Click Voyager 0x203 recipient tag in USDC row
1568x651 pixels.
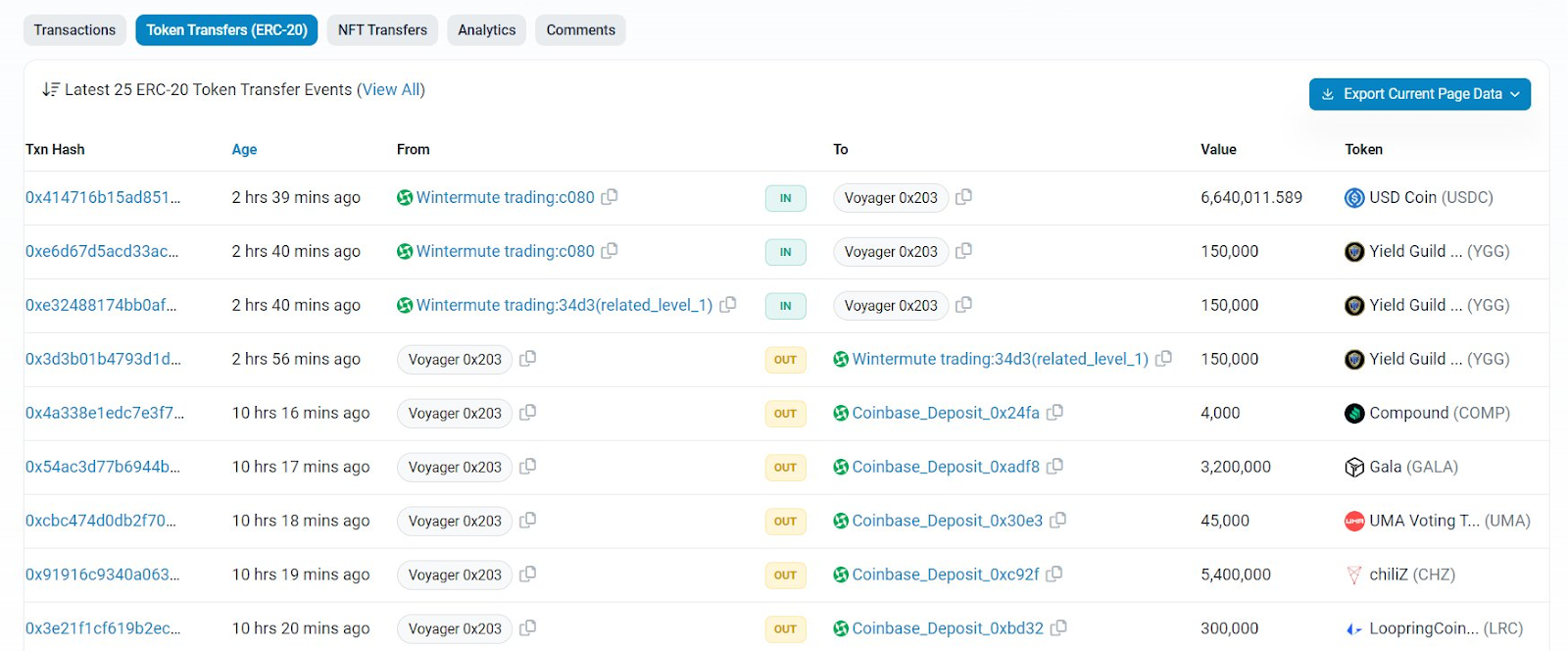point(891,198)
